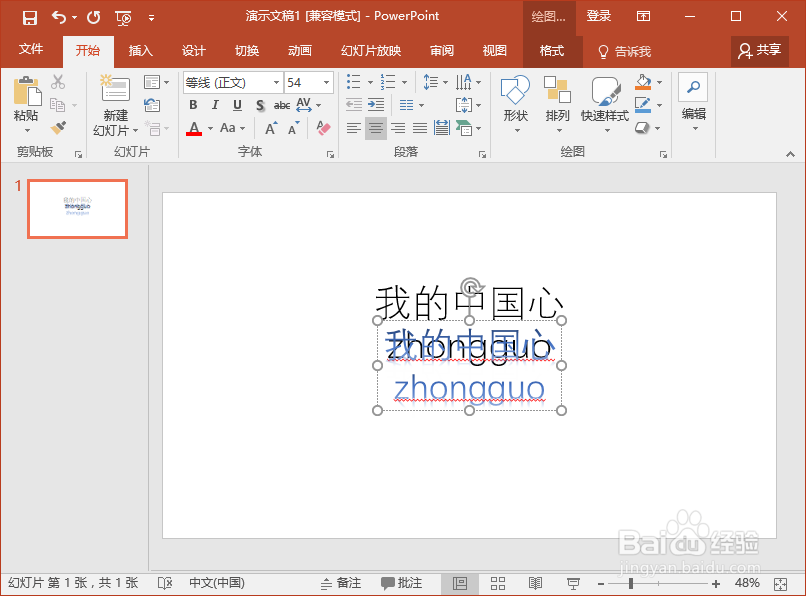Click the Save icon in the quick access toolbar
This screenshot has width=806, height=596.
pos(29,18)
